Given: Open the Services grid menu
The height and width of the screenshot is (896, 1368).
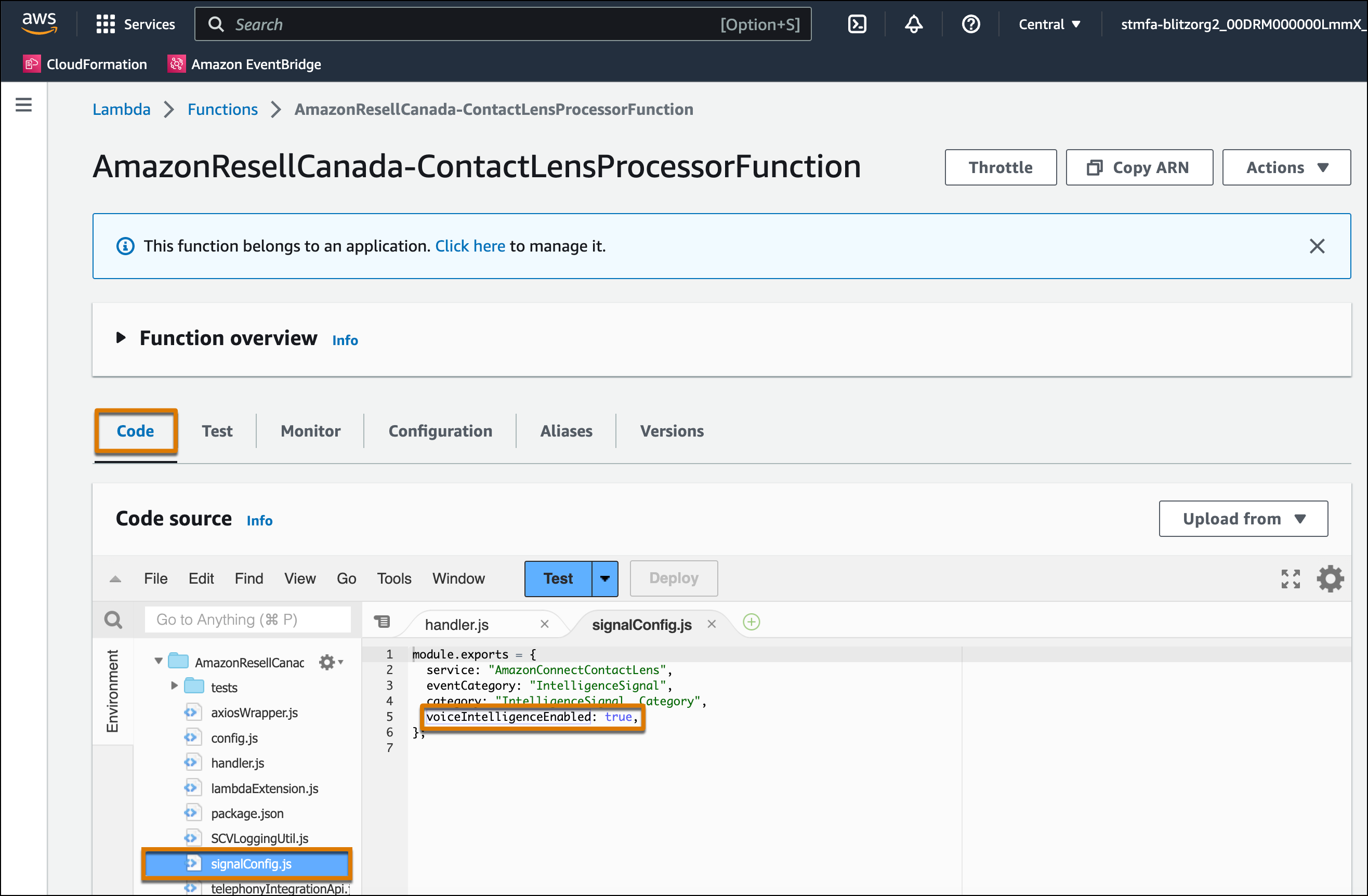Looking at the screenshot, I should coord(135,24).
